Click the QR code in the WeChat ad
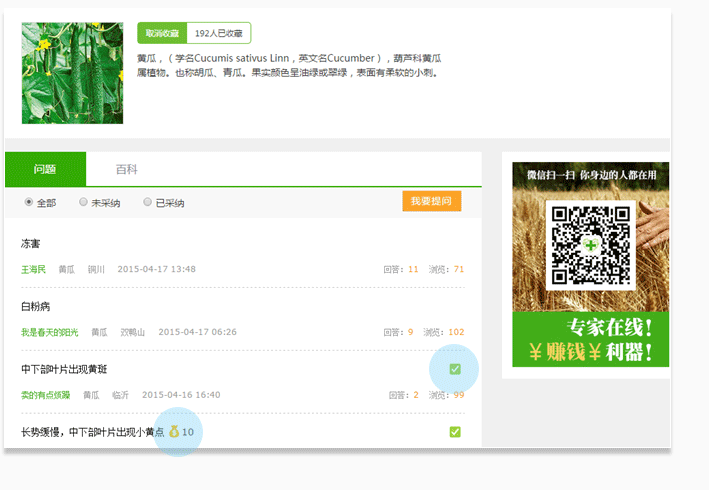The height and width of the screenshot is (490, 709). coord(590,244)
